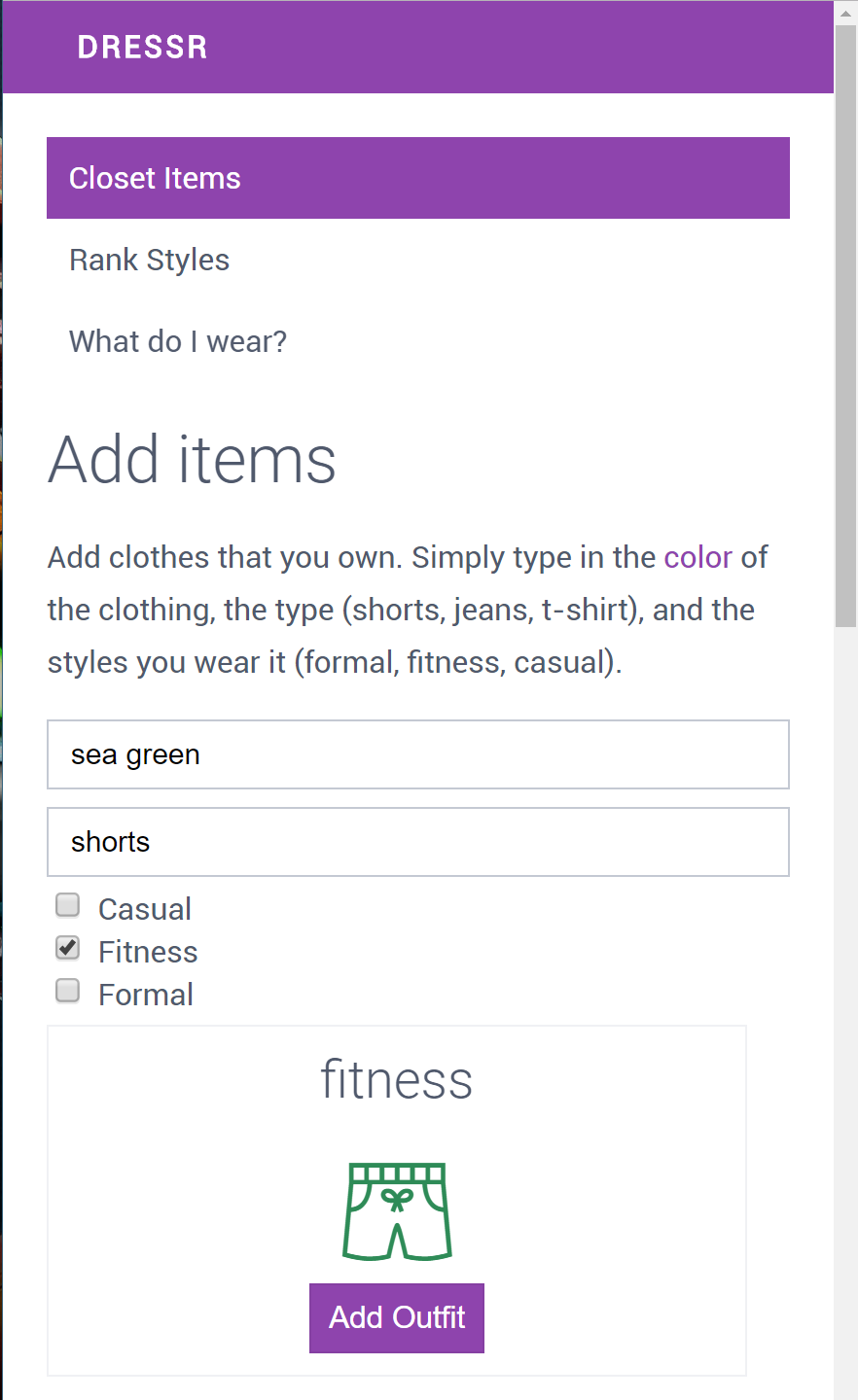858x1400 pixels.
Task: Tick the Formal checkbox
Action: 68,991
